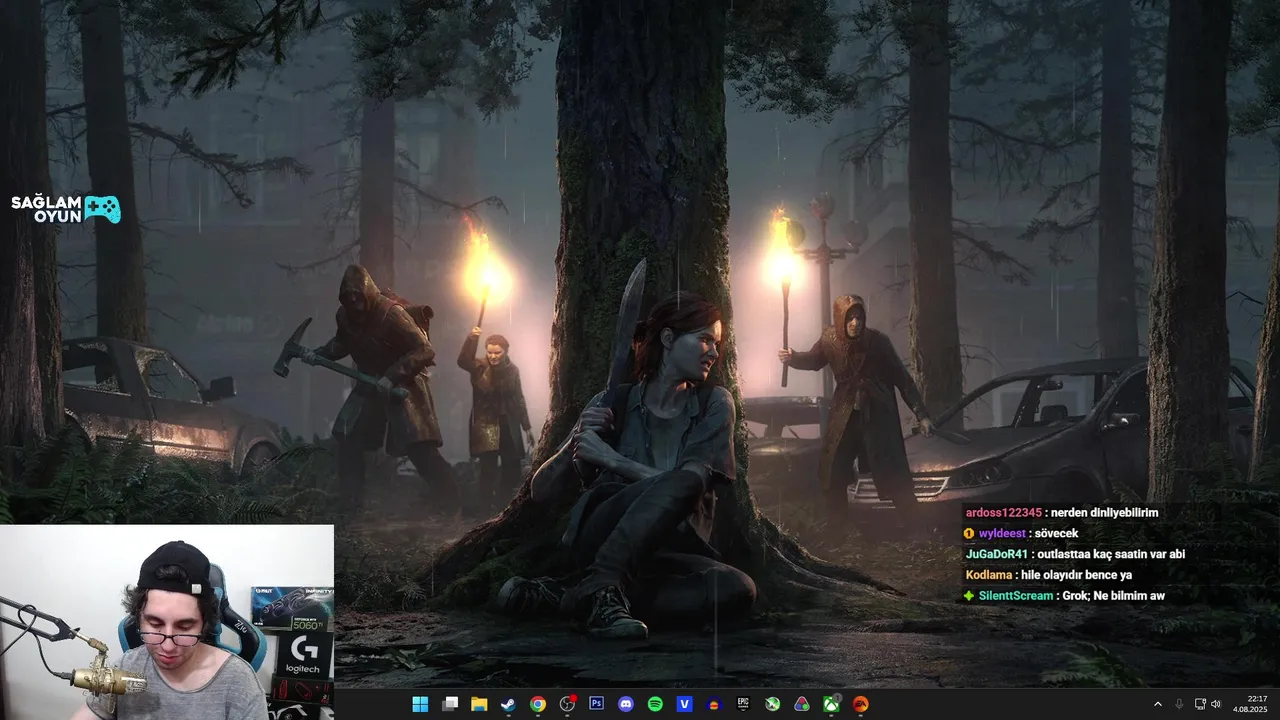Click the green badge beside SilenttScream
The image size is (1280, 720).
click(969, 596)
